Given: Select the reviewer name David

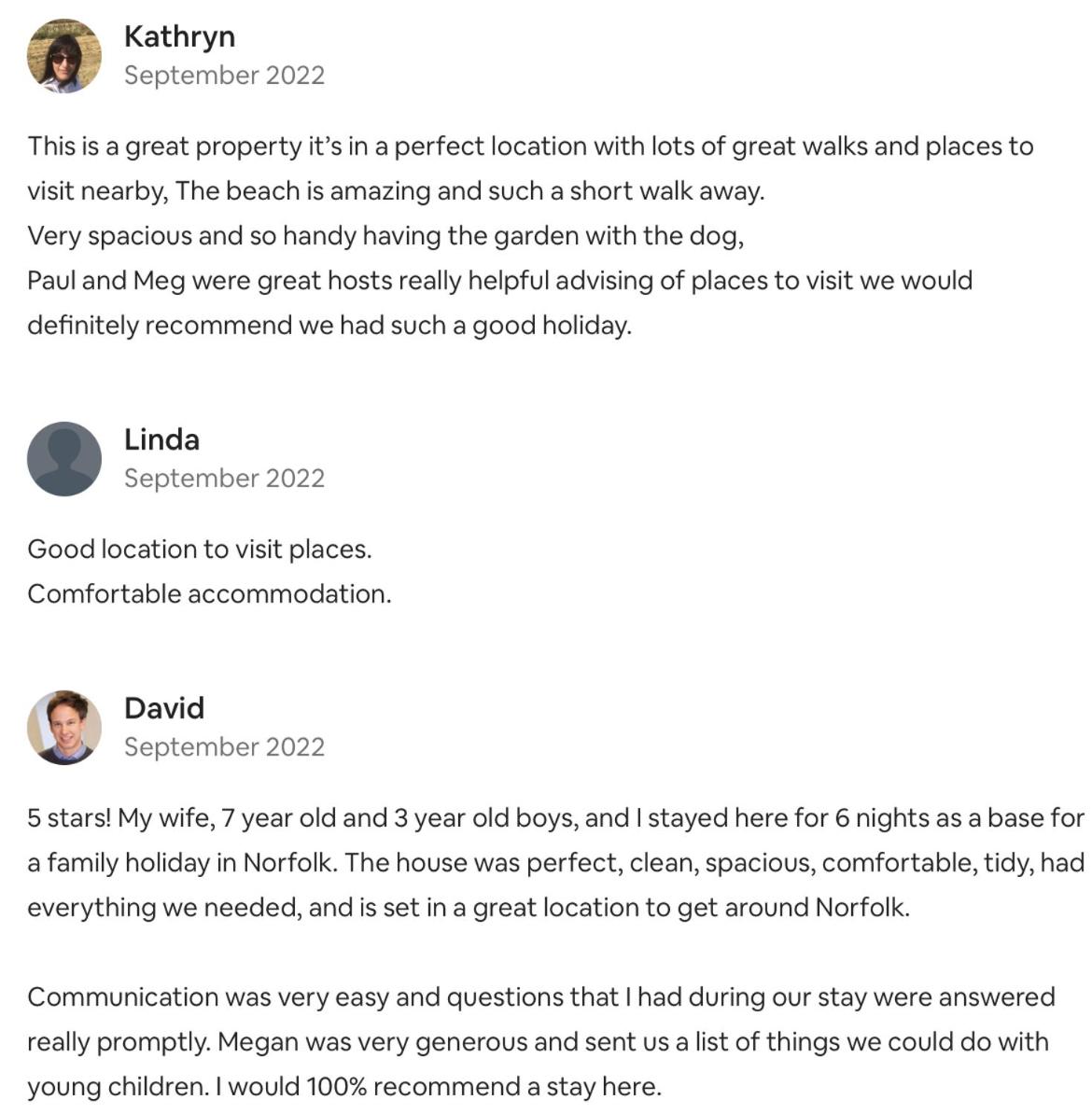Looking at the screenshot, I should point(164,708).
